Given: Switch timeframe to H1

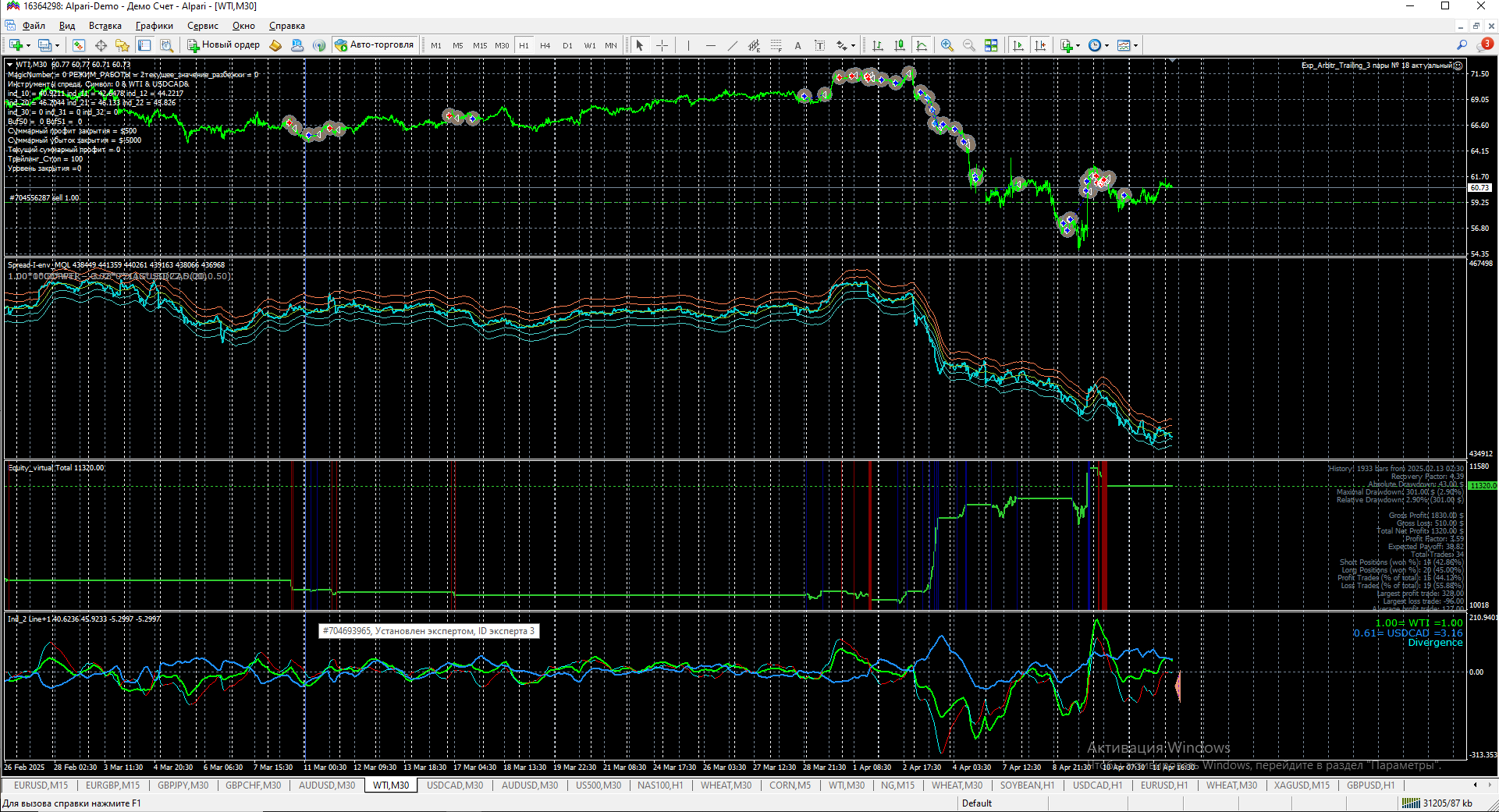Looking at the screenshot, I should [x=524, y=45].
